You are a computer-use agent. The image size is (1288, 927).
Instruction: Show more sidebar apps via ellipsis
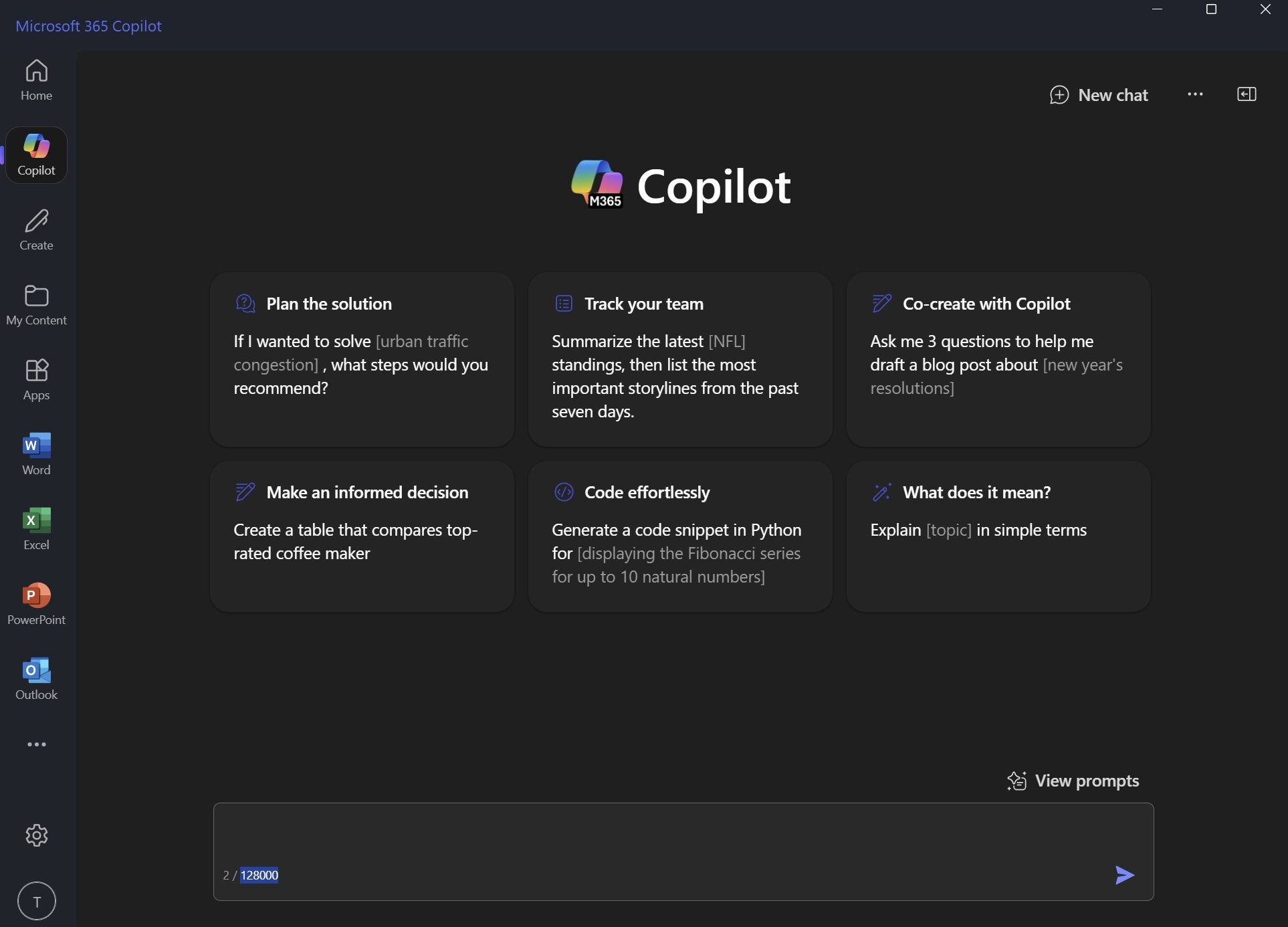click(35, 744)
